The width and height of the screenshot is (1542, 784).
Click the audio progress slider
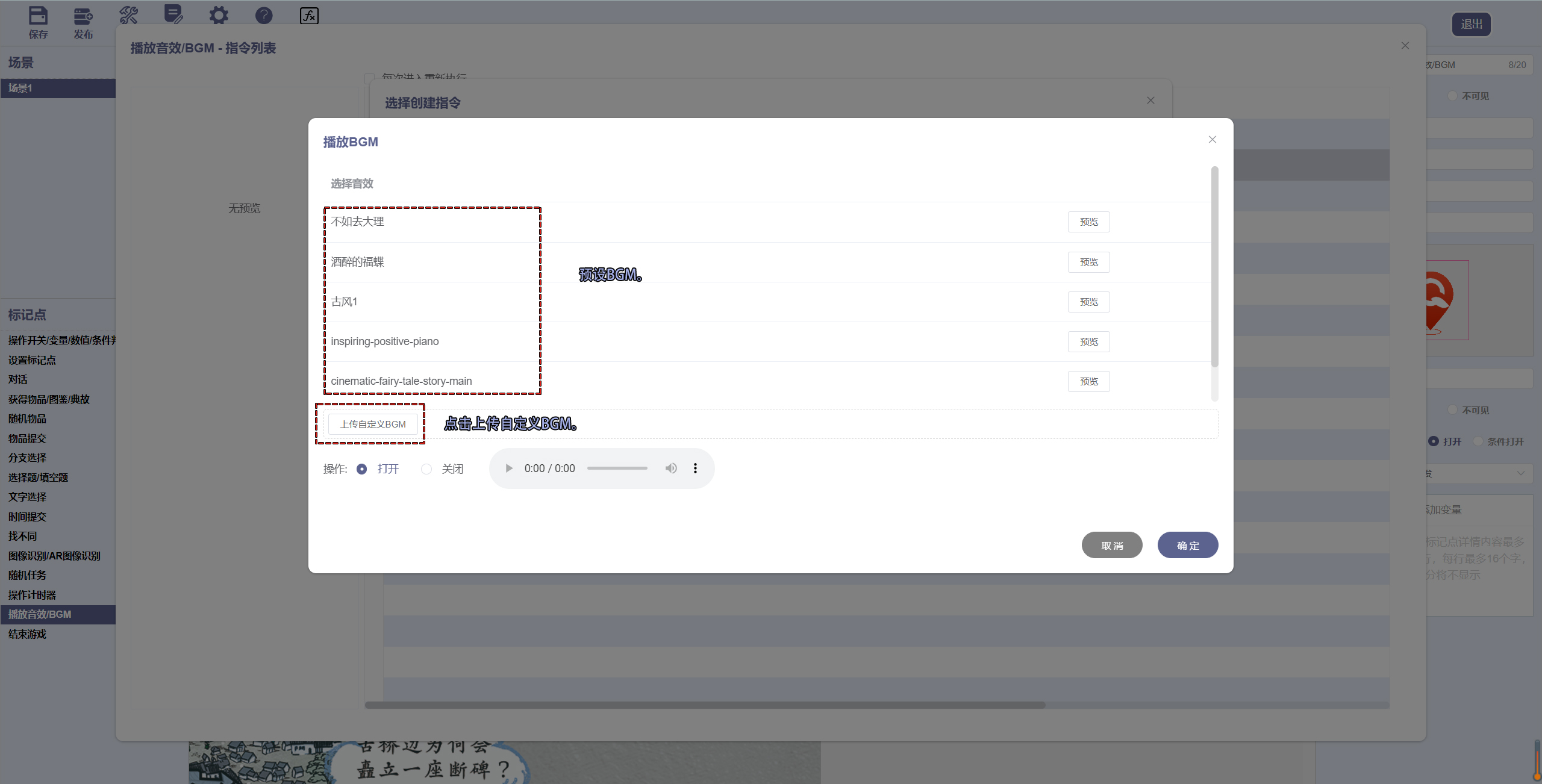pos(617,468)
